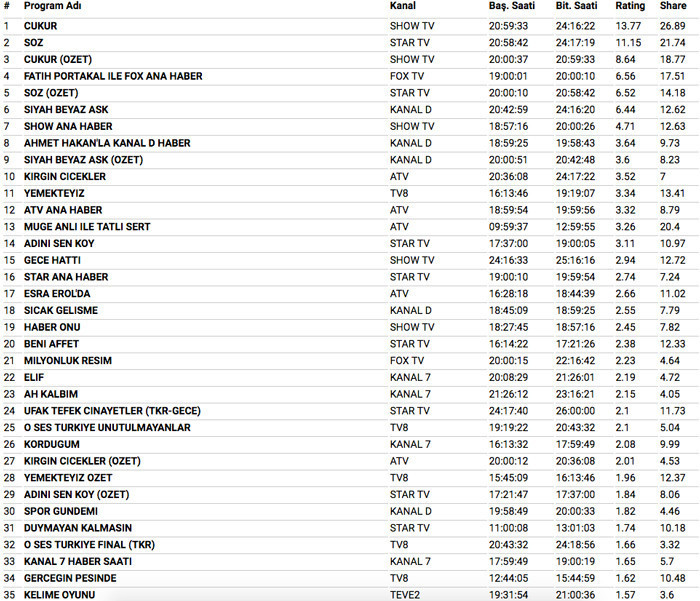
Task: Click the 'Rating' column header
Action: coord(630,6)
